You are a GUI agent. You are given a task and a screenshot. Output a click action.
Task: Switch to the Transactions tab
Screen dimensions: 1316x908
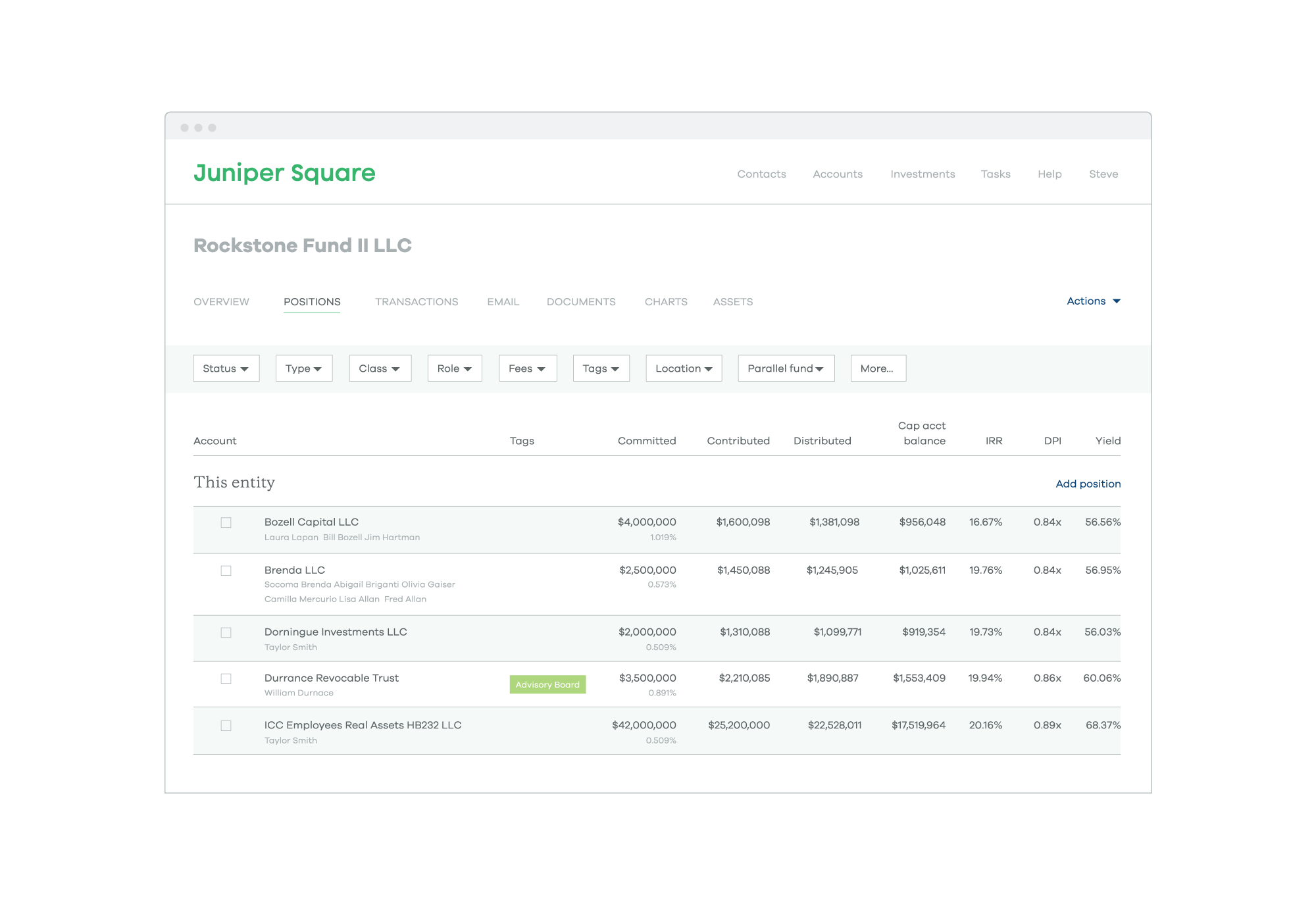click(417, 302)
